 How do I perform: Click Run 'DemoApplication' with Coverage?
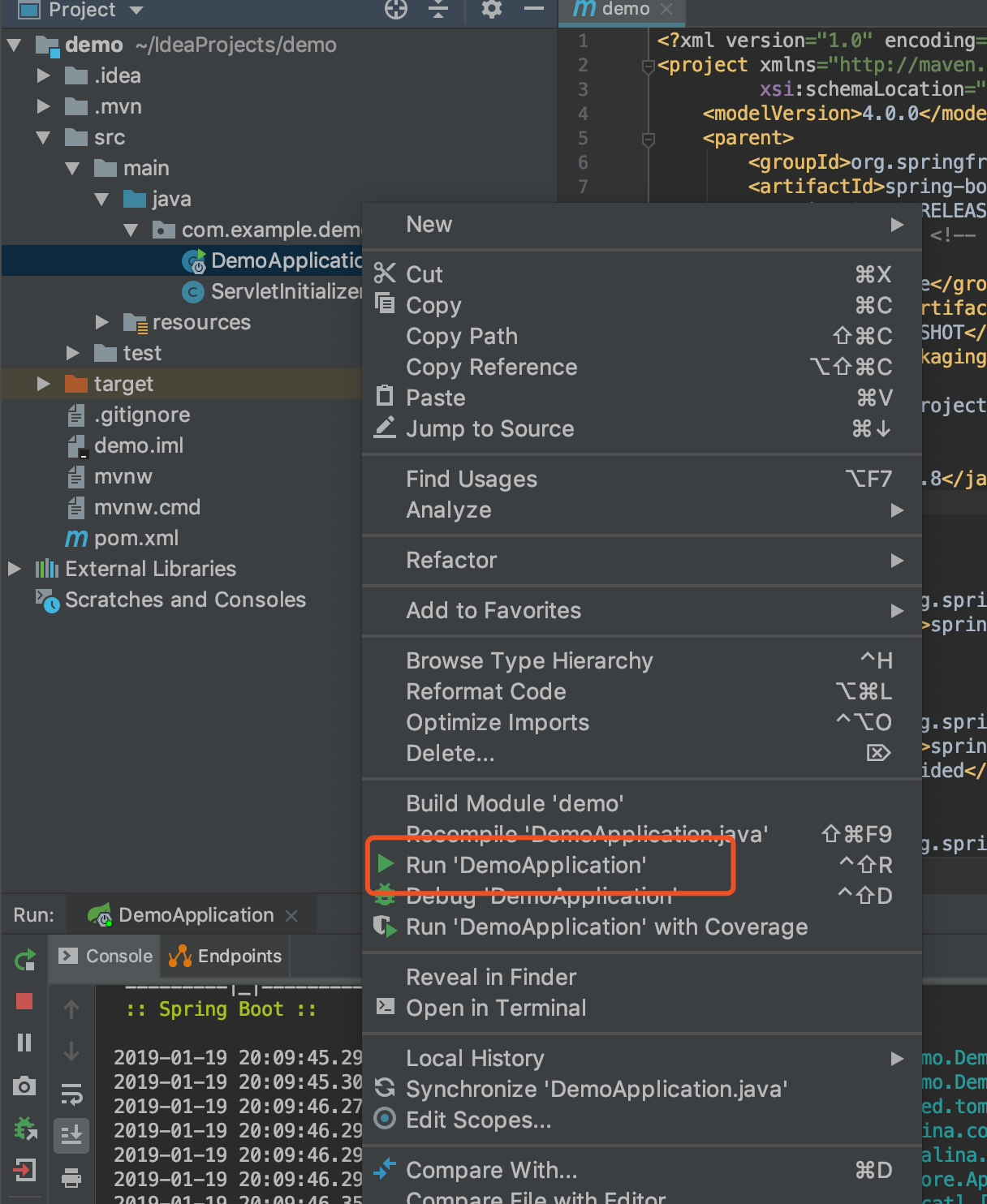coord(641,927)
